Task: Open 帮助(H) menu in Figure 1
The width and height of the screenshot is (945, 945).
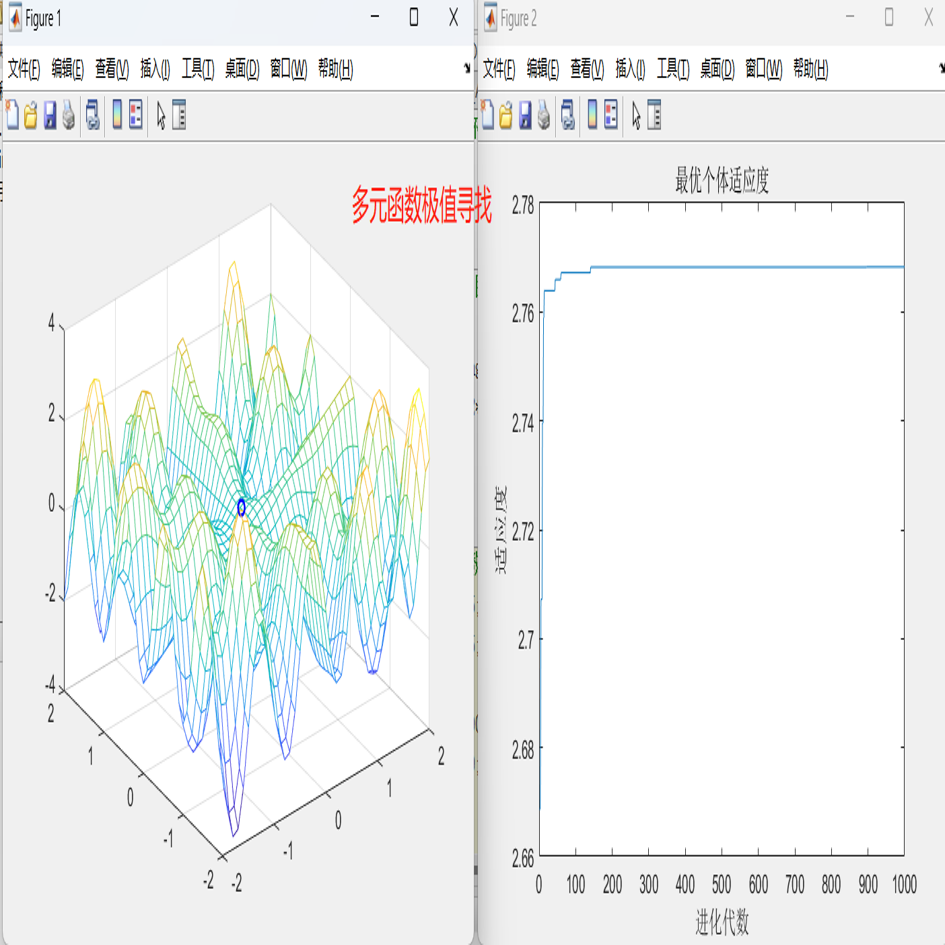Action: coord(336,69)
